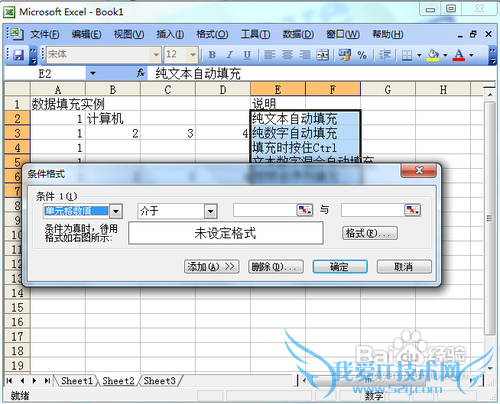This screenshot has width=500, height=404.
Task: Click first range selector icon in dialog
Action: (x=305, y=210)
